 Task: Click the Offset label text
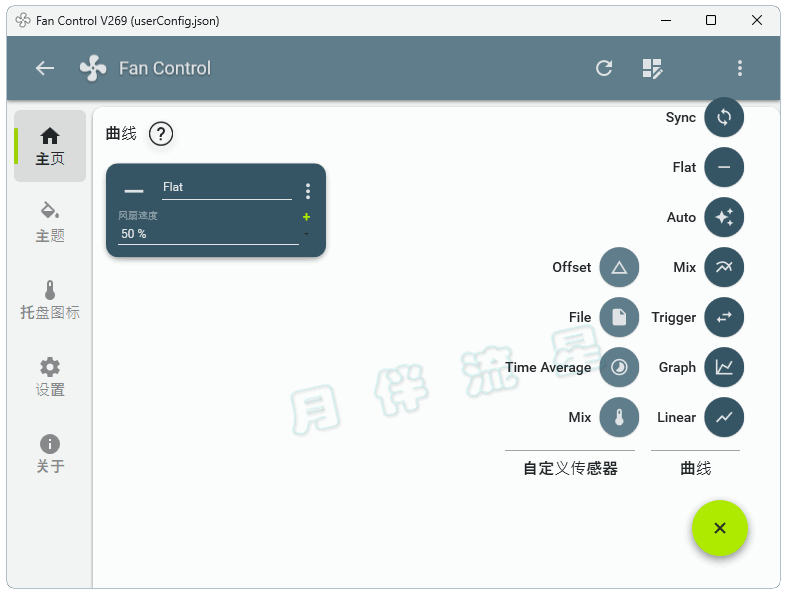point(571,267)
